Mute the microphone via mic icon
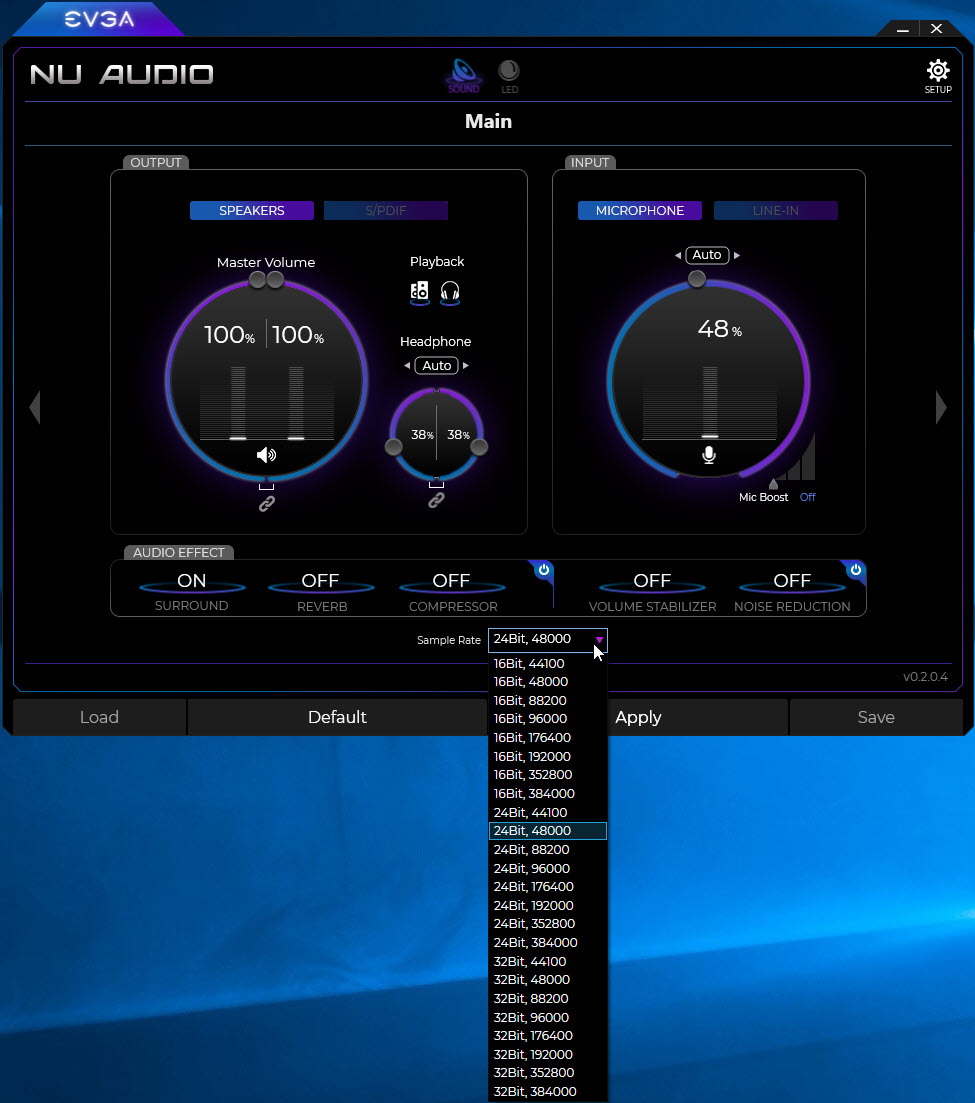 click(x=709, y=455)
